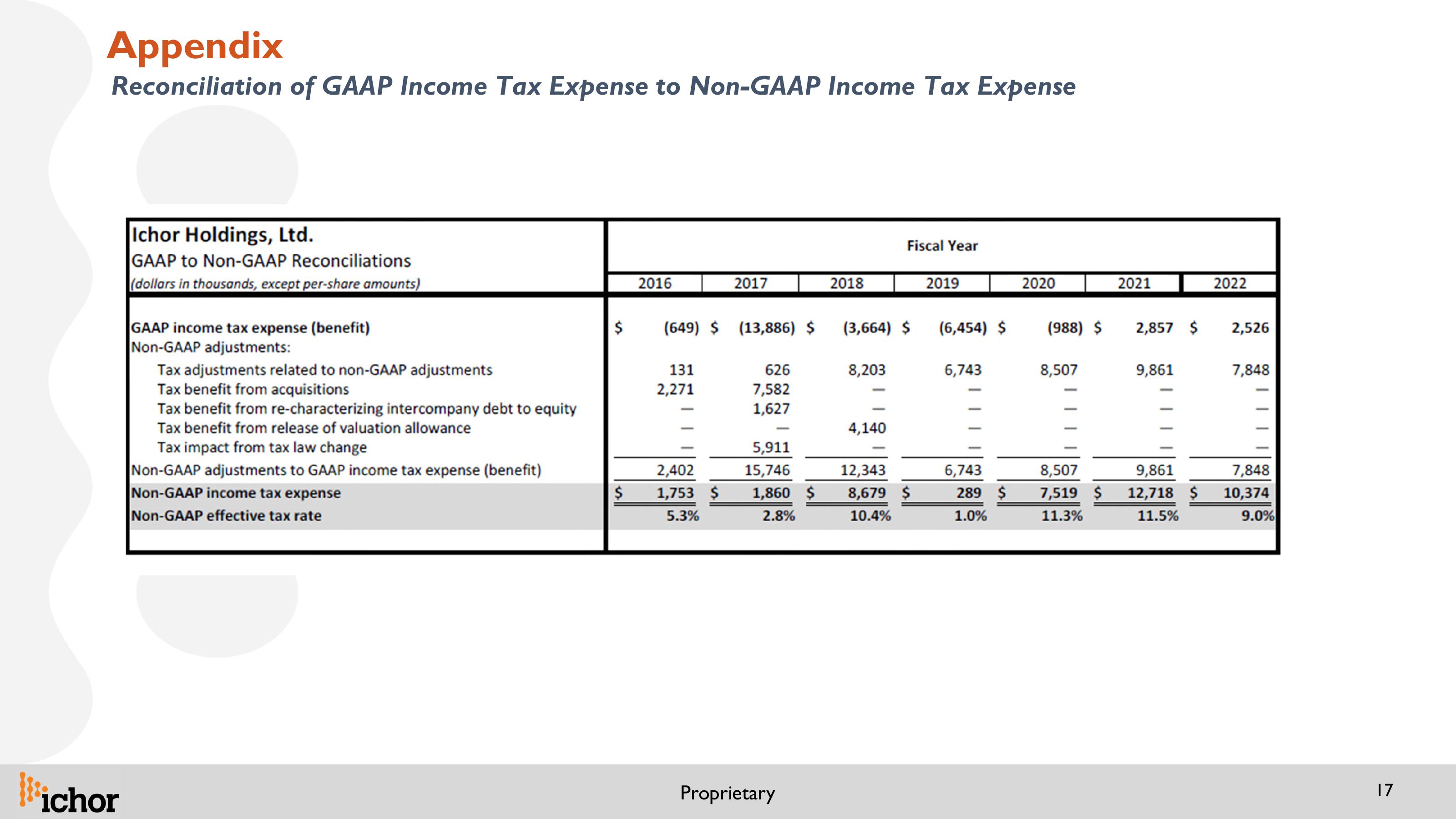Click the 2,271 acquisitions benefit value
The height and width of the screenshot is (819, 1456).
coord(675,389)
